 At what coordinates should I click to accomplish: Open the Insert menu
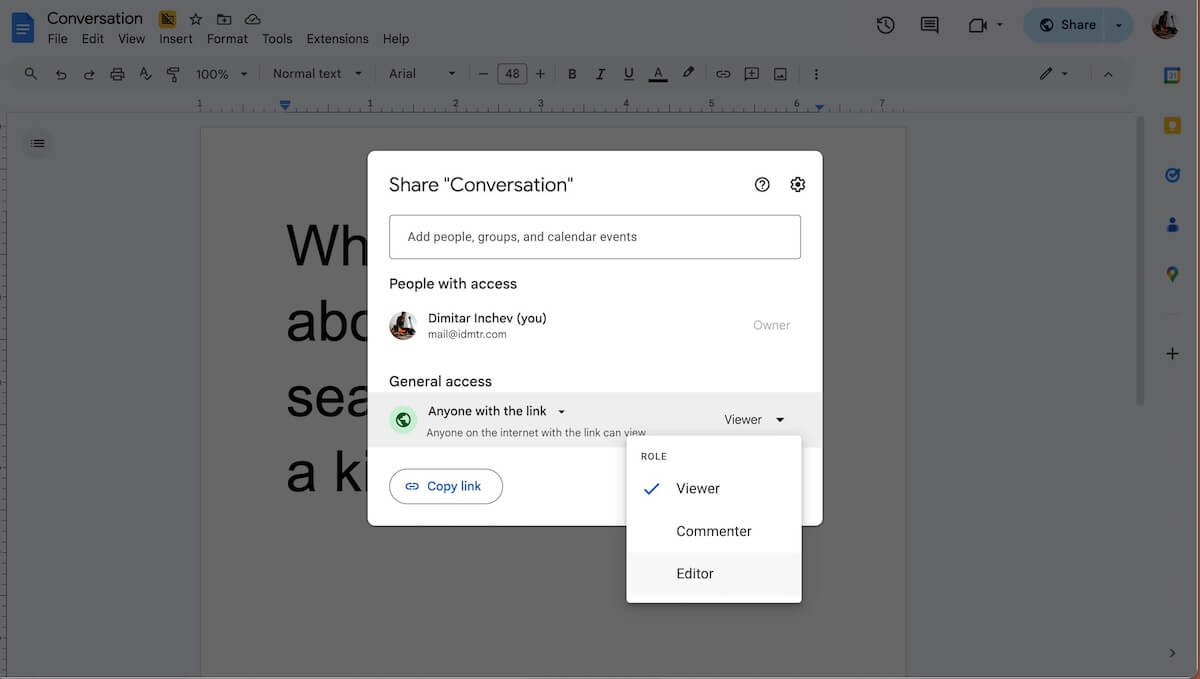coord(176,39)
